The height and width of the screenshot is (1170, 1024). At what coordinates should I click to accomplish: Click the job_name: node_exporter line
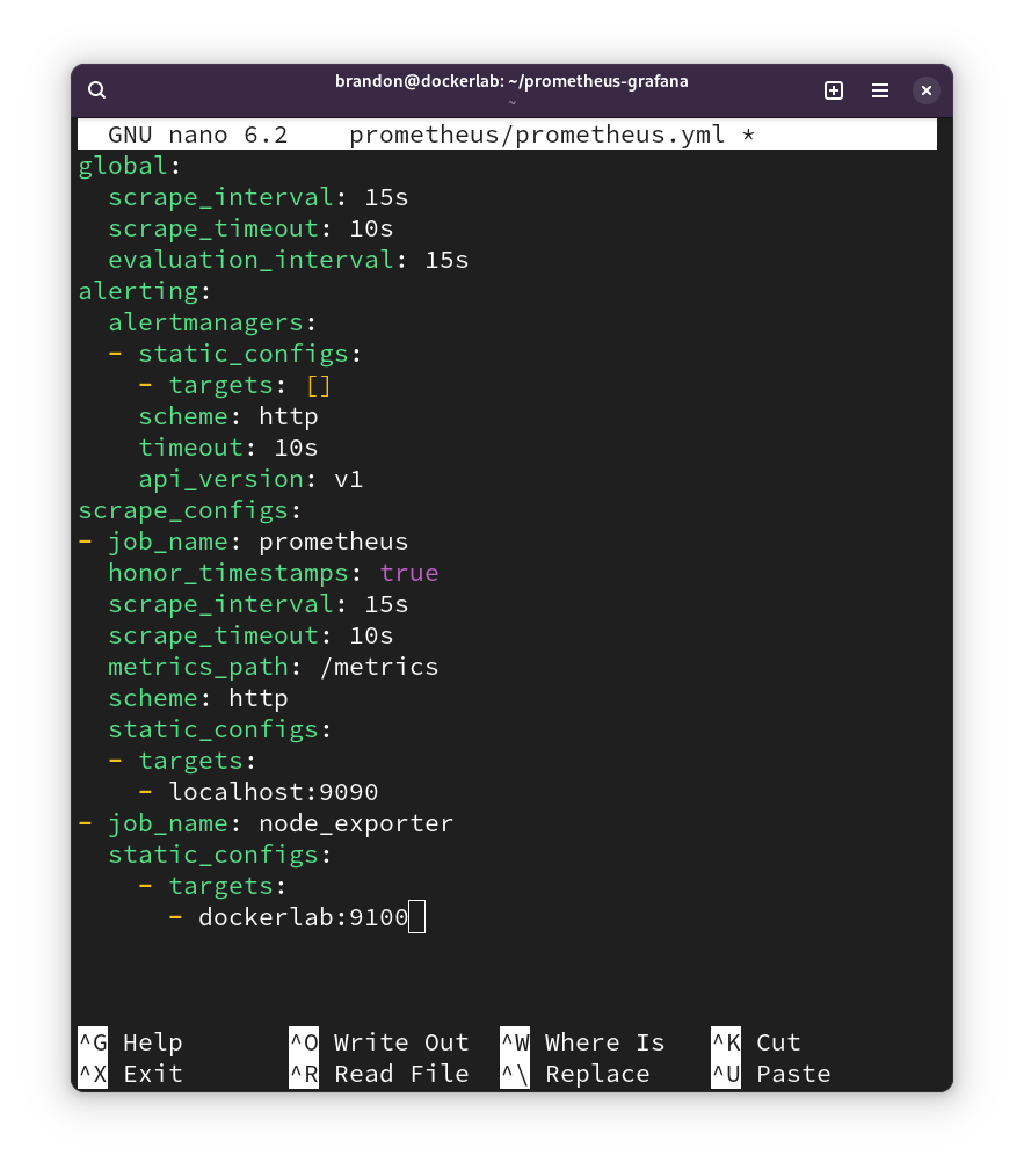tap(266, 822)
